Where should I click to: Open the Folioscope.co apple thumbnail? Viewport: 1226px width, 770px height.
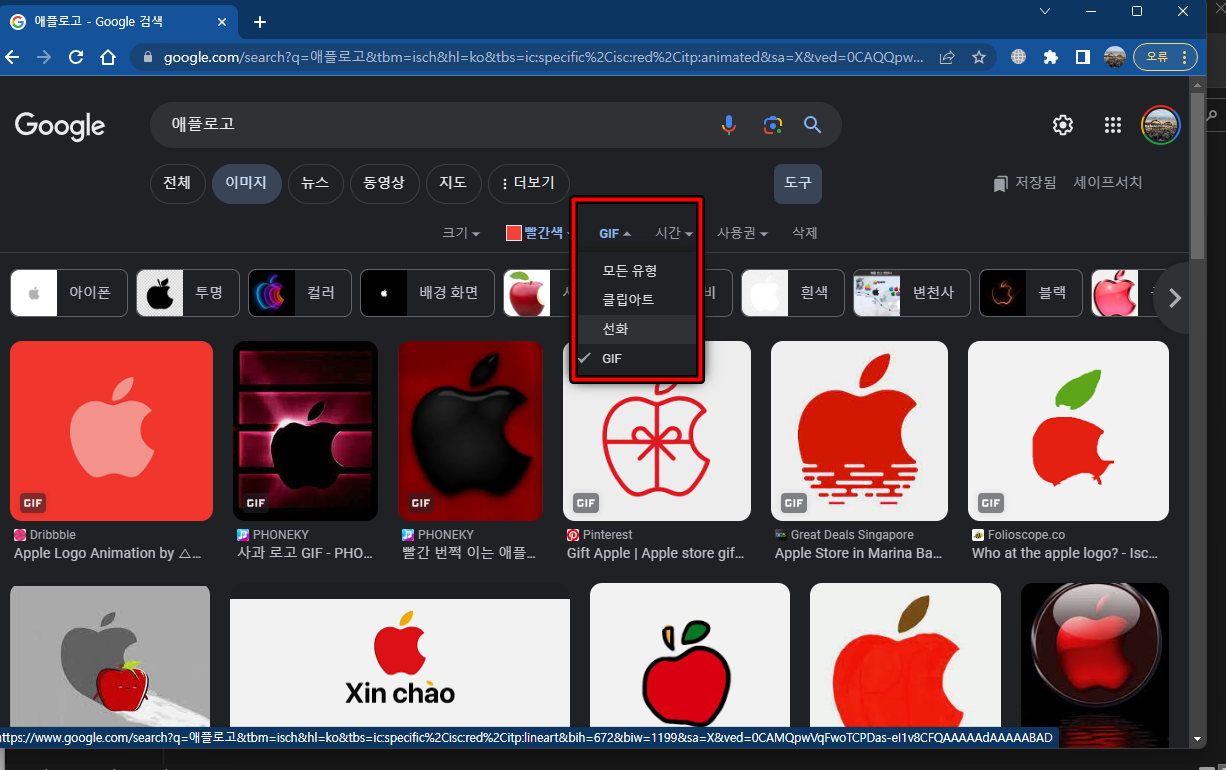(x=1068, y=431)
